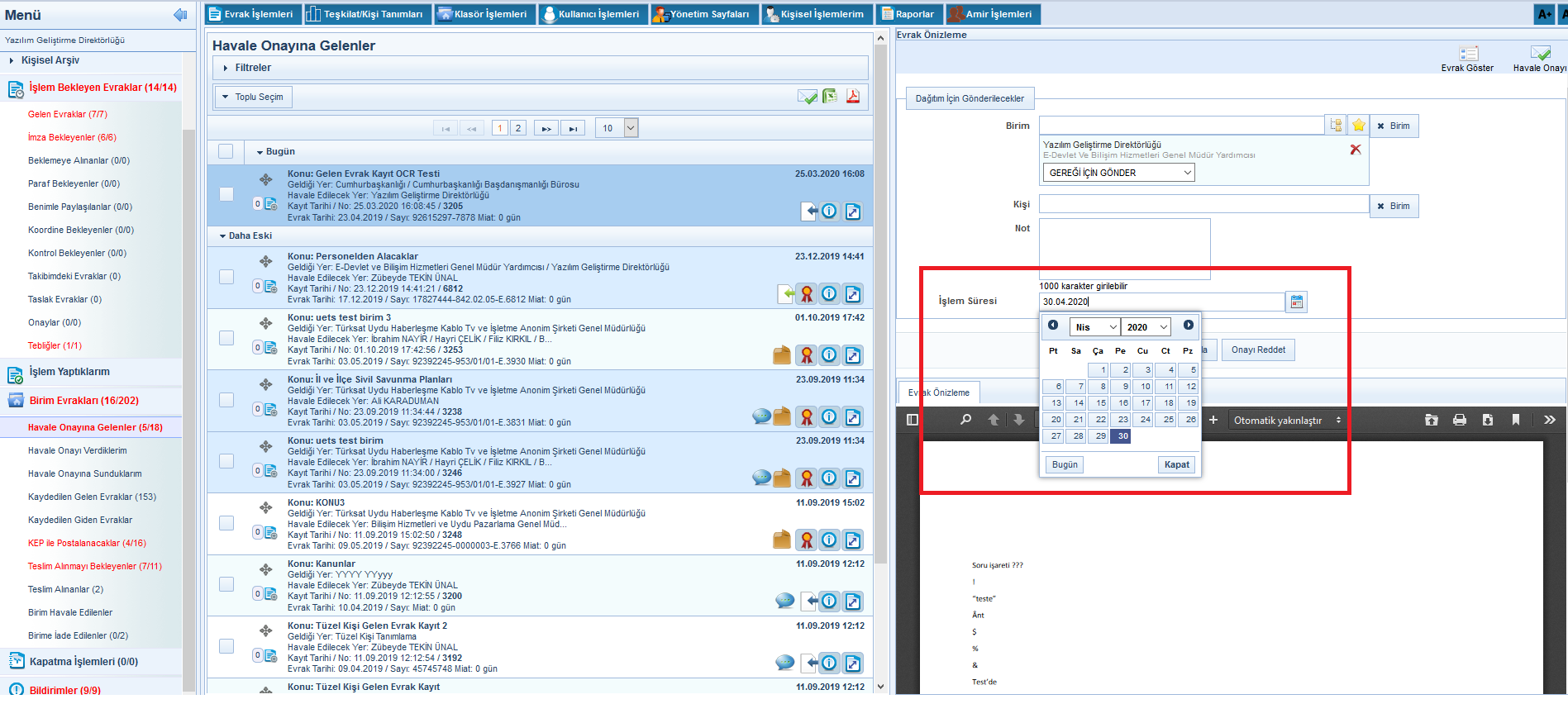Go to next month in calendar

pyautogui.click(x=1188, y=326)
